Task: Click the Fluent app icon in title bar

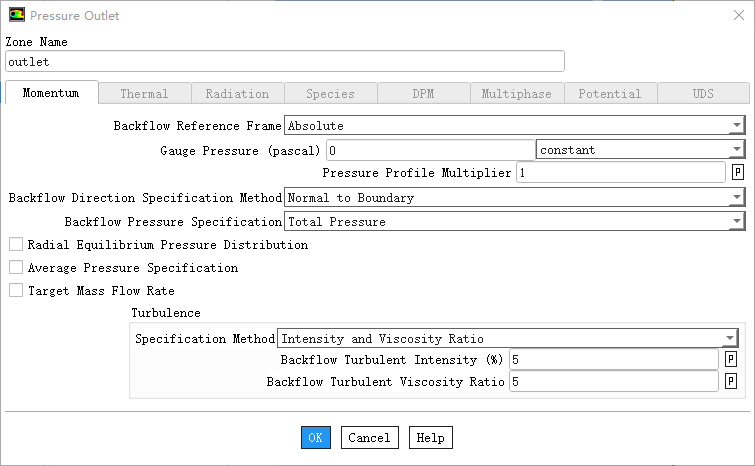Action: (17, 15)
